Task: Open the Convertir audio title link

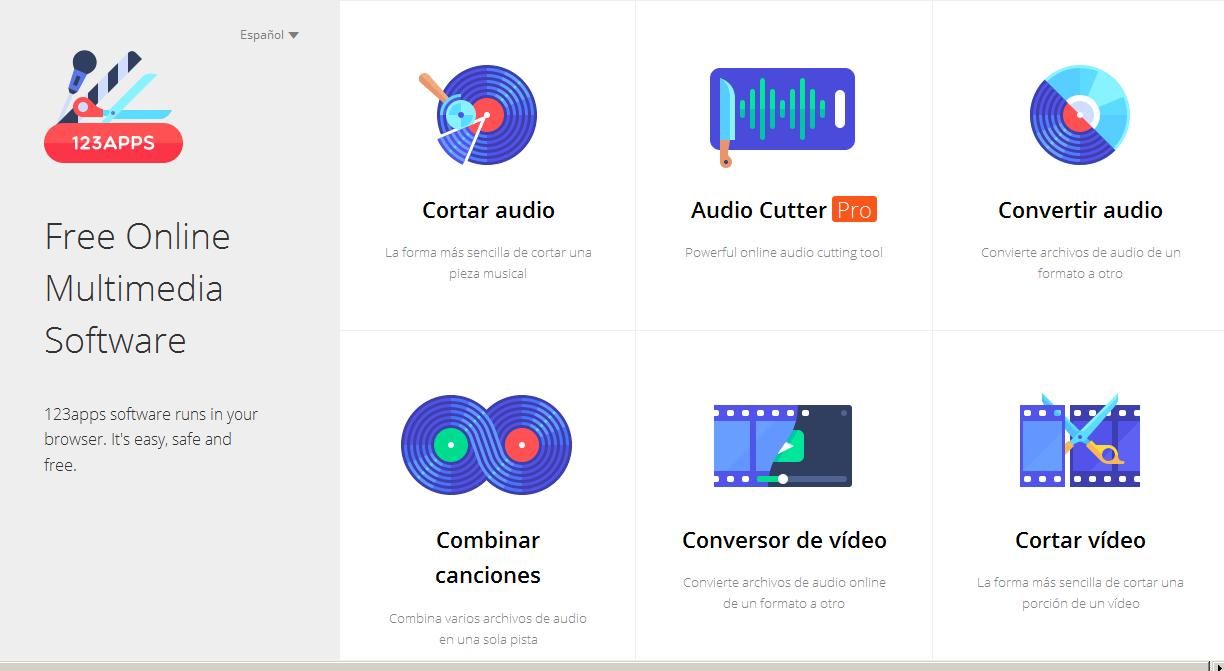Action: pyautogui.click(x=1080, y=210)
